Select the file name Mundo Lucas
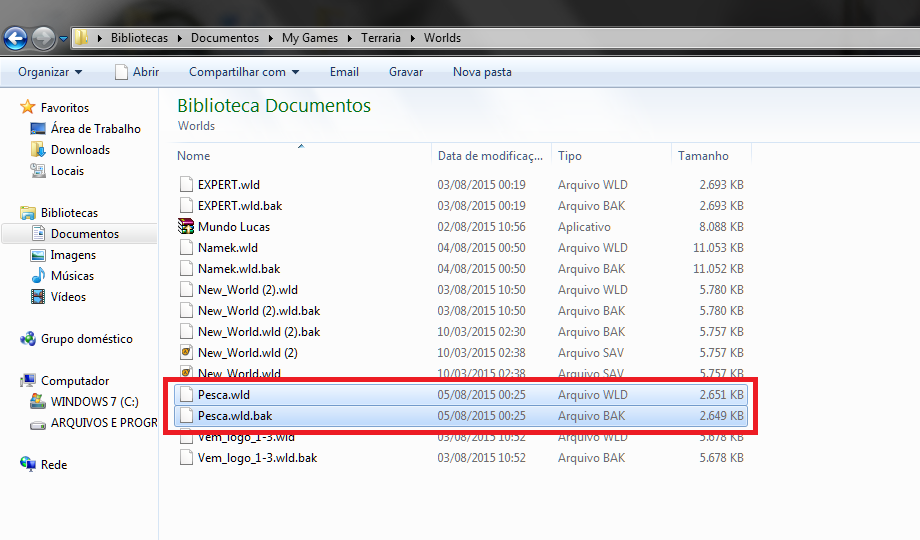Image resolution: width=920 pixels, height=540 pixels. click(234, 227)
